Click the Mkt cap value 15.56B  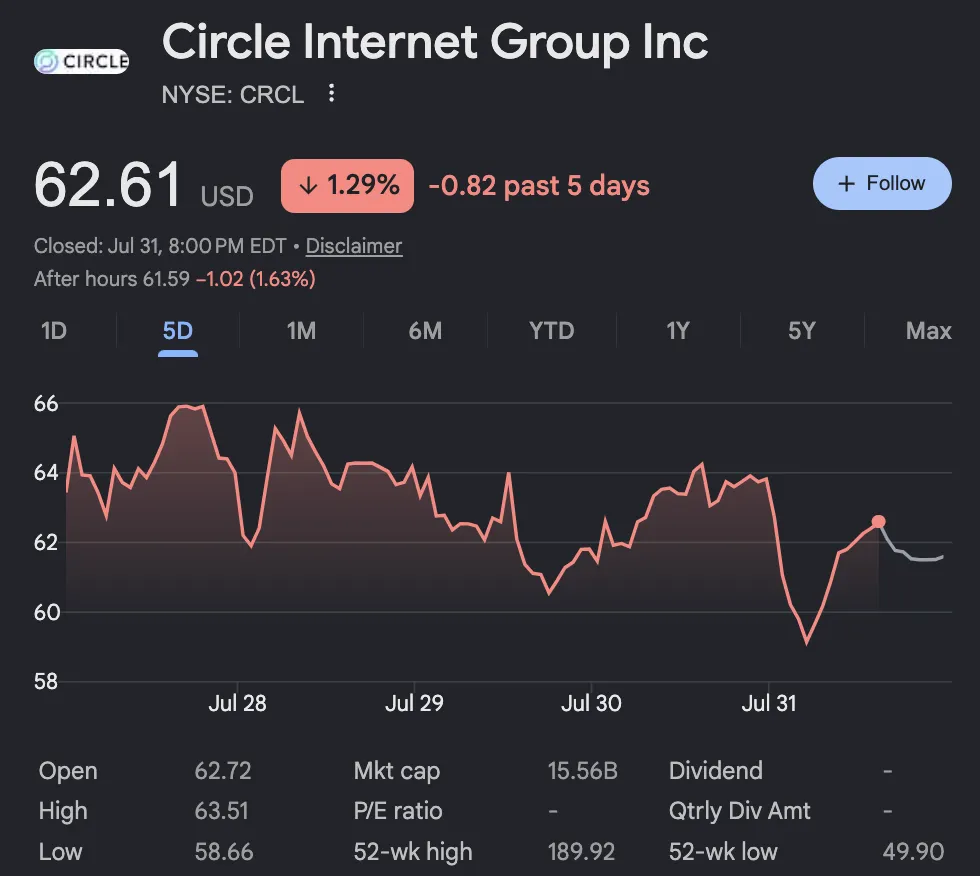[x=582, y=770]
